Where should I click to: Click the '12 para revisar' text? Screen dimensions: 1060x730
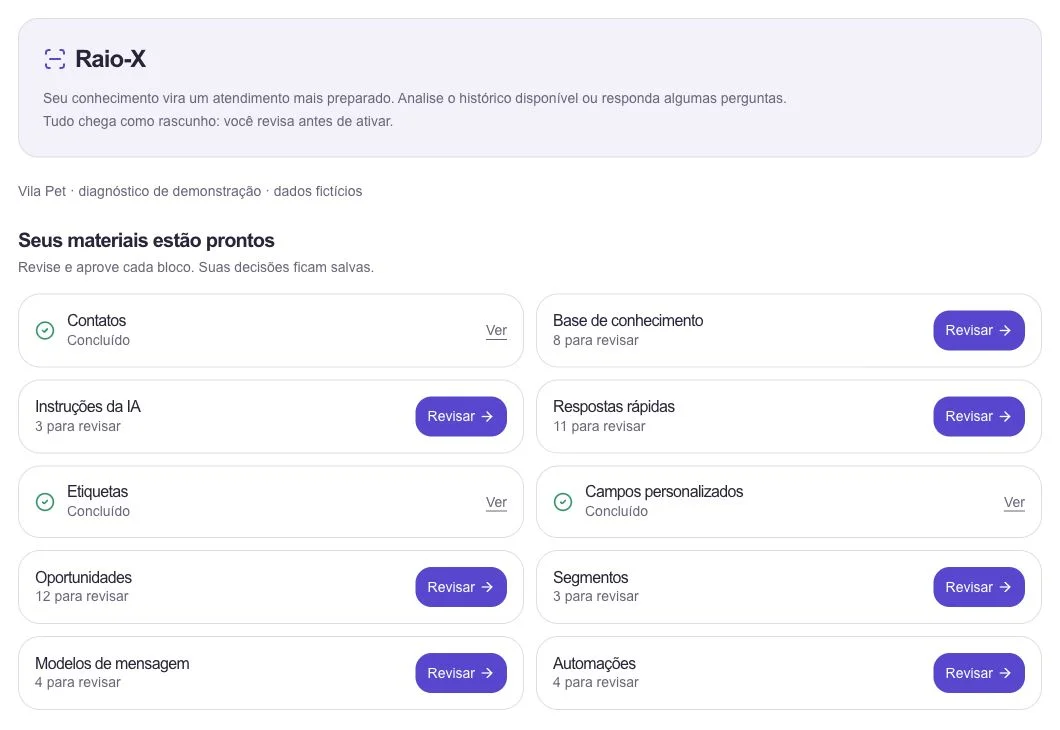(x=82, y=596)
